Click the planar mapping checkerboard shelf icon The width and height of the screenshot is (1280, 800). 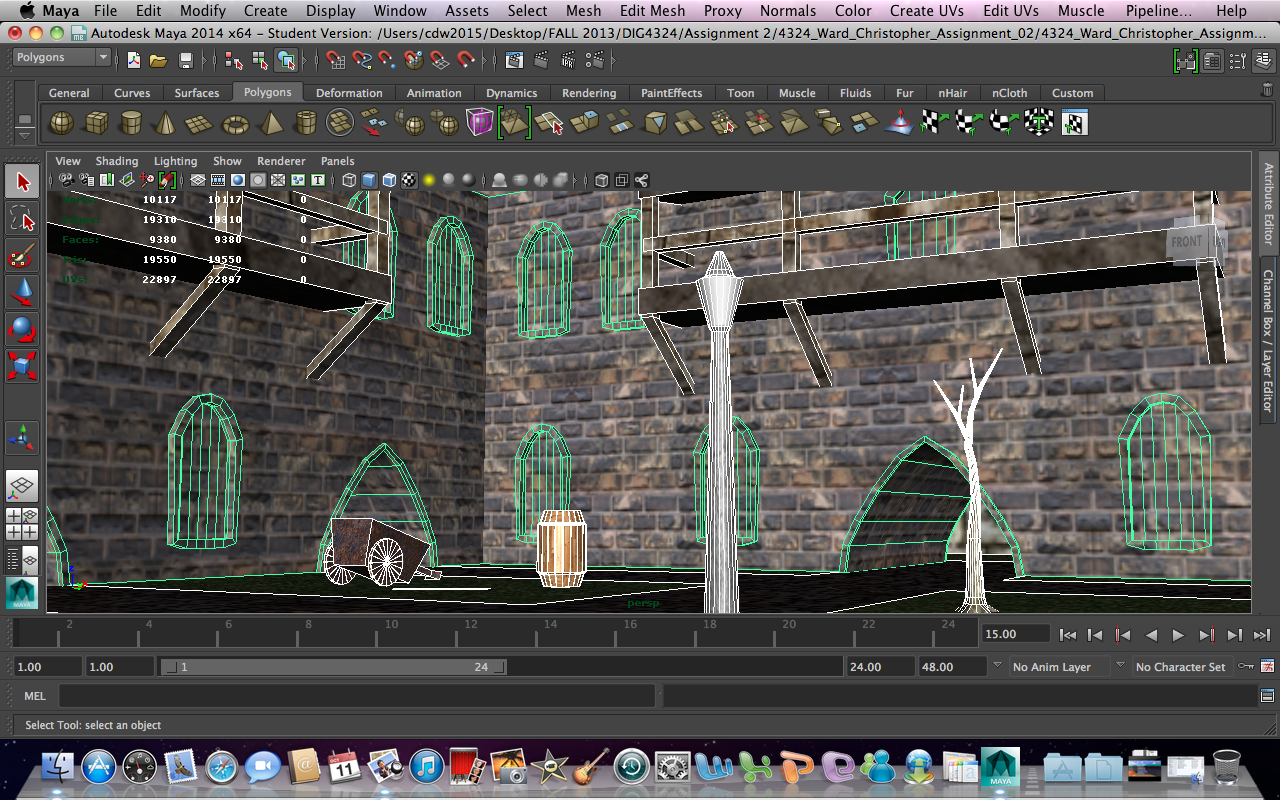pos(934,123)
